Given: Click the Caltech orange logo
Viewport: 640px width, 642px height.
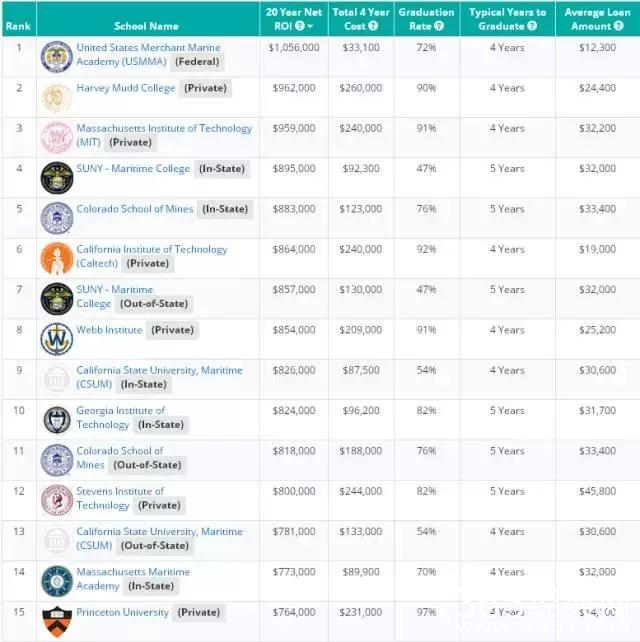Looking at the screenshot, I should click(x=57, y=258).
